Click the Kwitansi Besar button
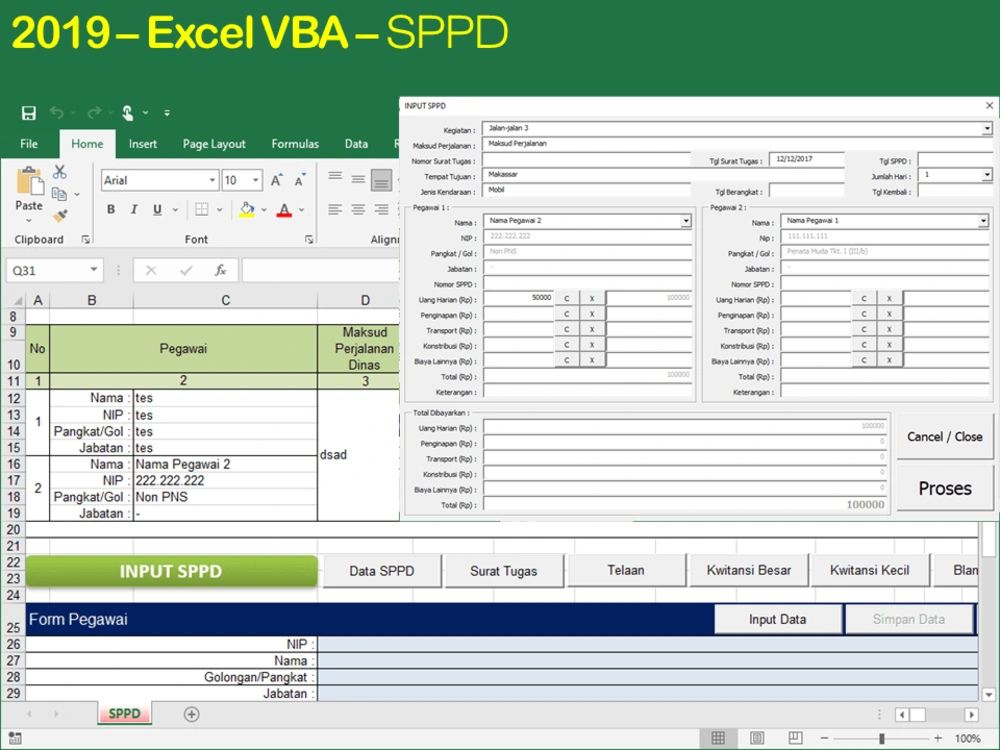 point(749,570)
